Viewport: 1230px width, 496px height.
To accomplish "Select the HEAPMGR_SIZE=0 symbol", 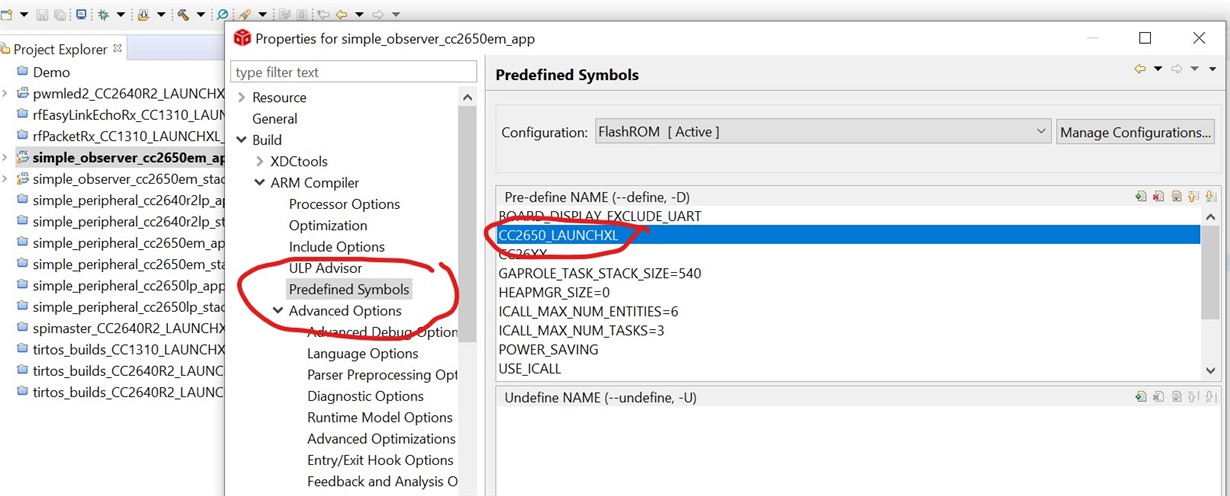I will tap(553, 292).
